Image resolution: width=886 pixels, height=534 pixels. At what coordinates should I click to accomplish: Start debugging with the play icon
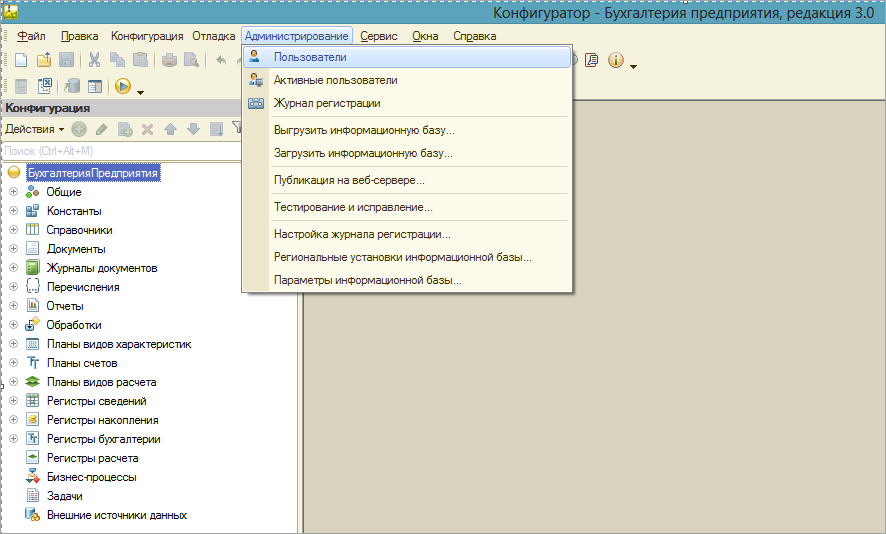[x=123, y=87]
